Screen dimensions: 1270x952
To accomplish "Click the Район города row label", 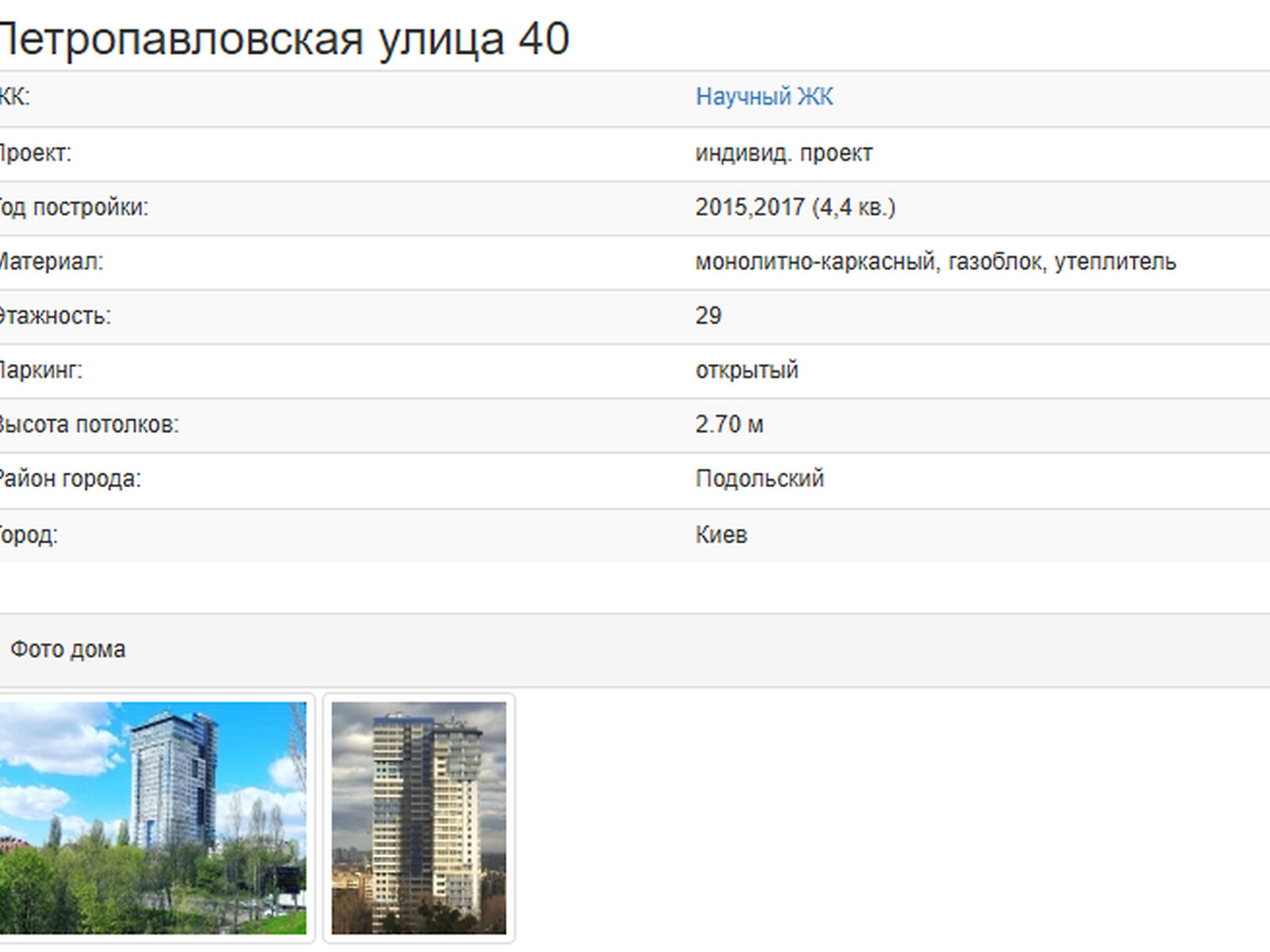I will click(69, 479).
